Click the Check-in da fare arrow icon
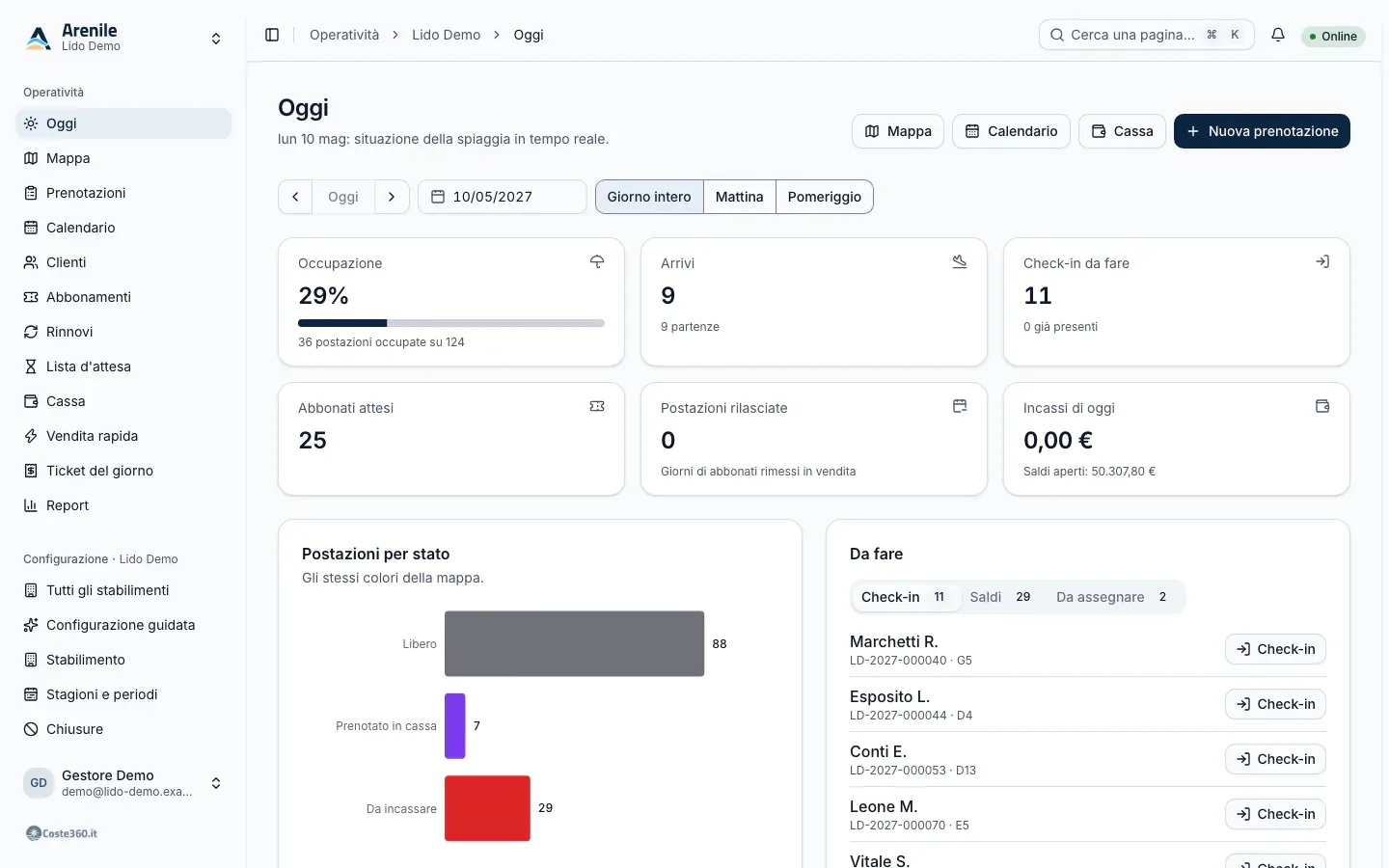 coord(1322,262)
